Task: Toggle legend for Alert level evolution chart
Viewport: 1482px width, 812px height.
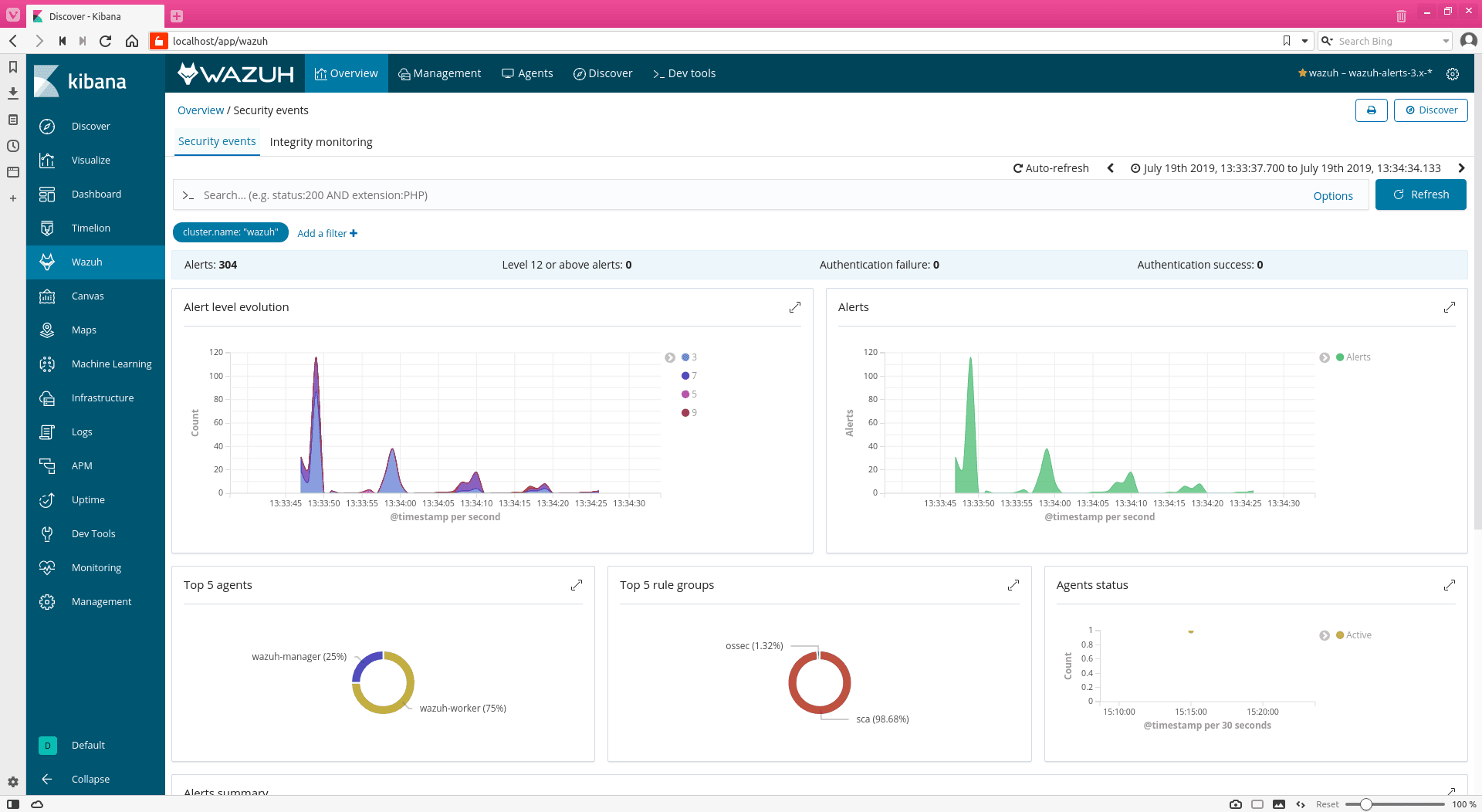Action: coord(670,357)
